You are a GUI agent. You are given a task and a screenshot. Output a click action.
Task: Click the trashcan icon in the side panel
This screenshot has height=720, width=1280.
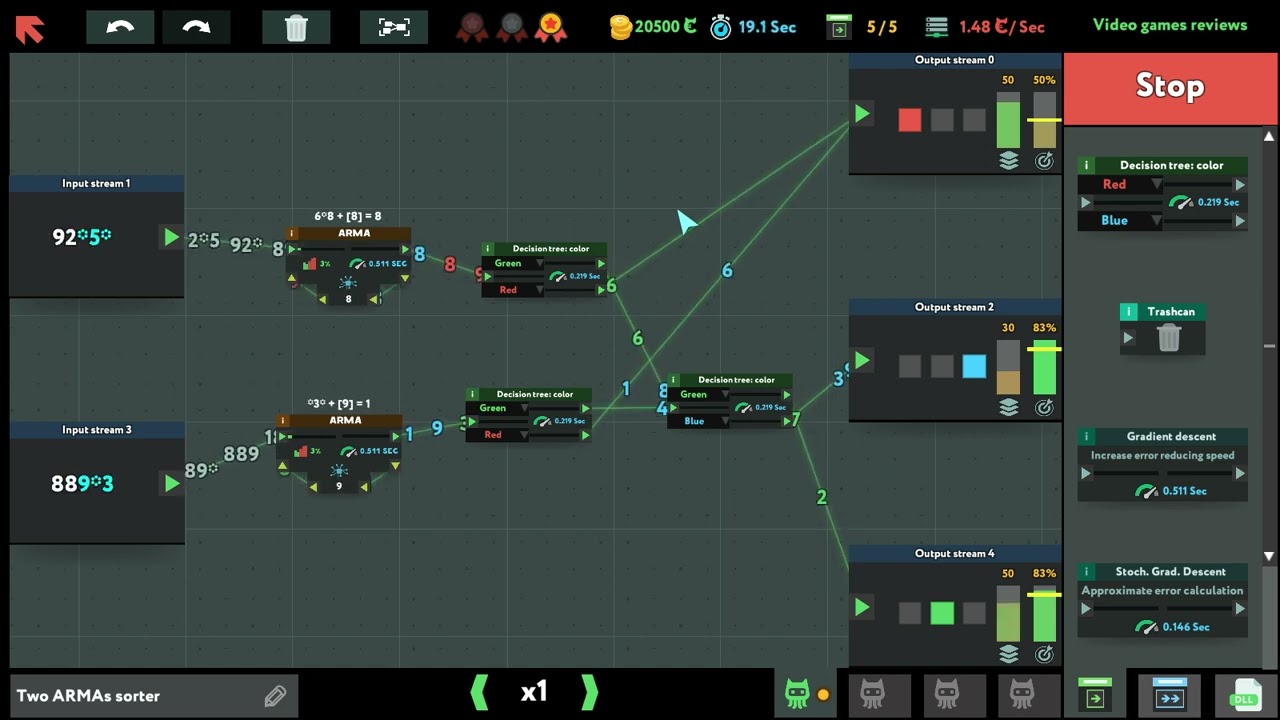coord(1168,338)
